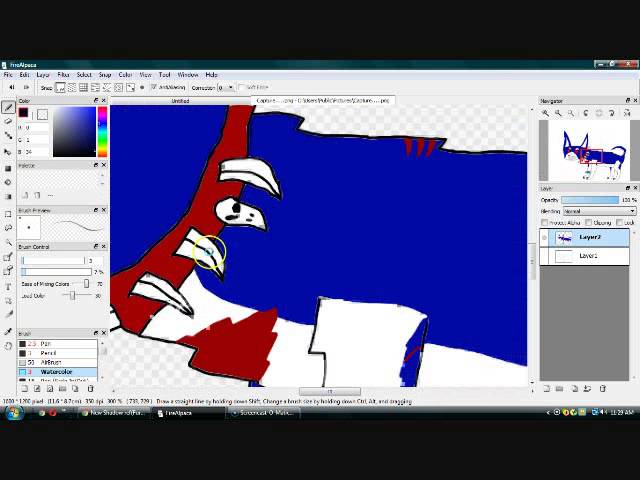Zoom in using the Navigator icon
The width and height of the screenshot is (640, 480).
[x=545, y=113]
